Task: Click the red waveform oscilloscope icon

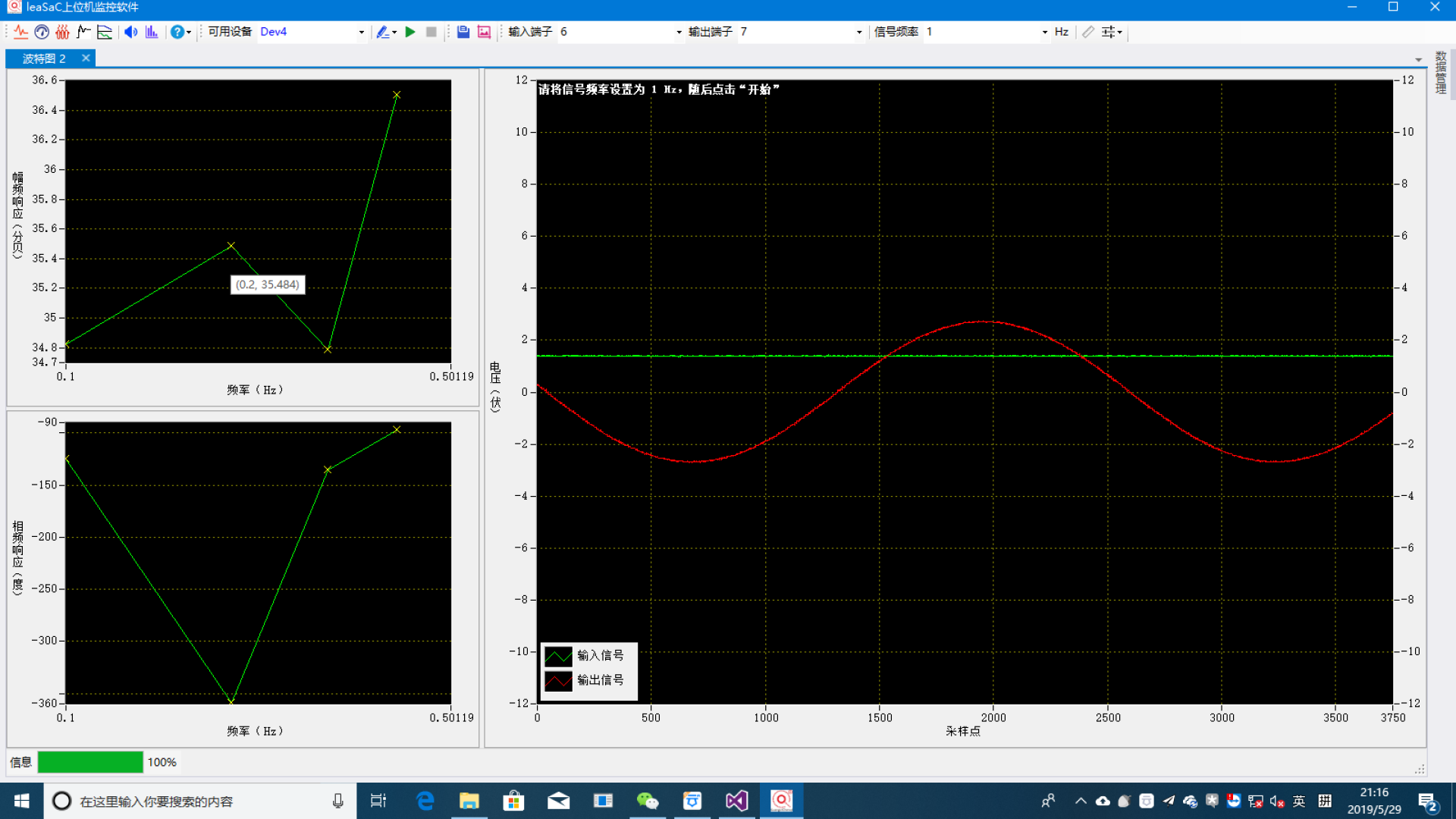Action: pos(20,32)
